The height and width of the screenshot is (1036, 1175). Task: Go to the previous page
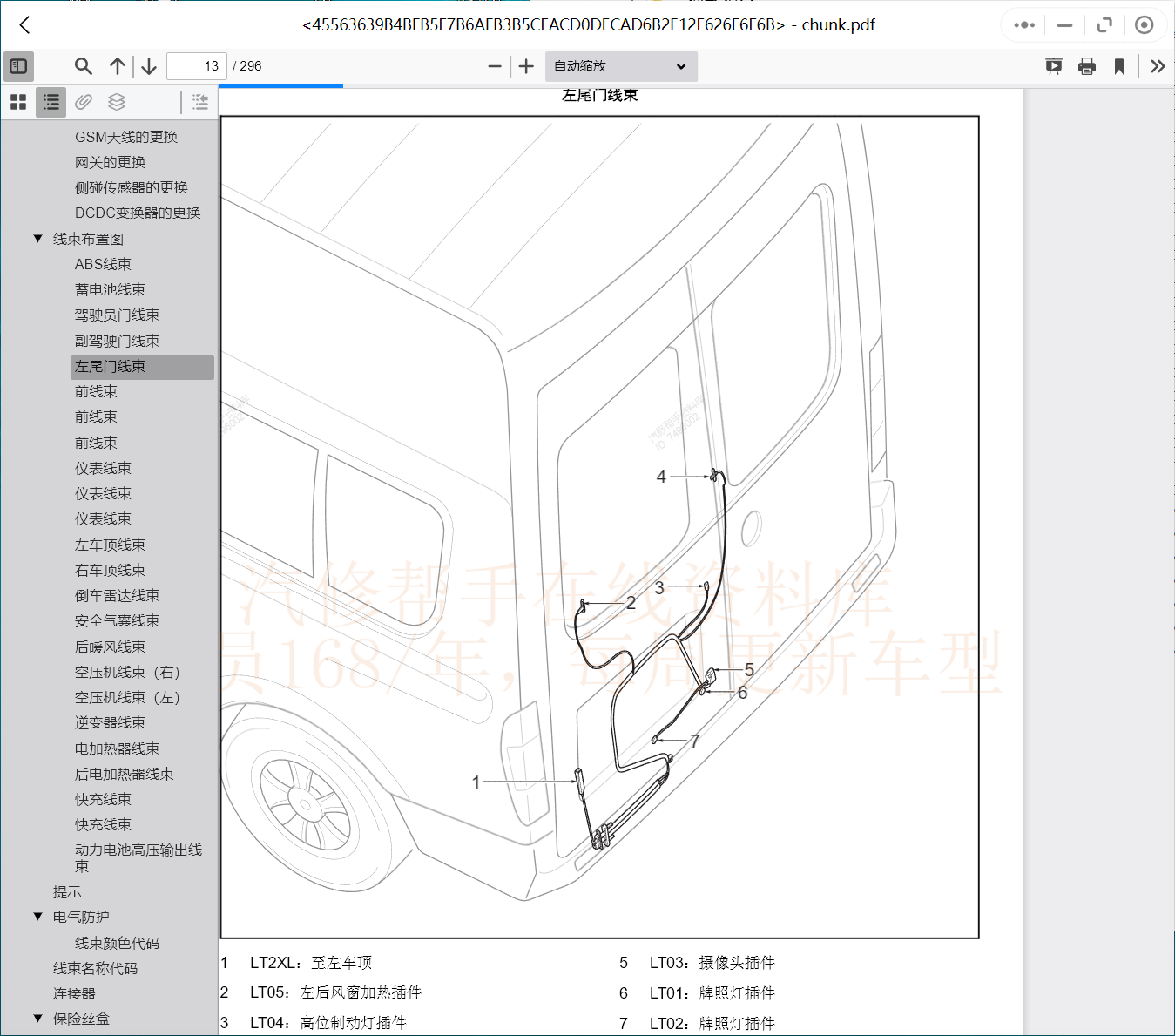(x=118, y=65)
